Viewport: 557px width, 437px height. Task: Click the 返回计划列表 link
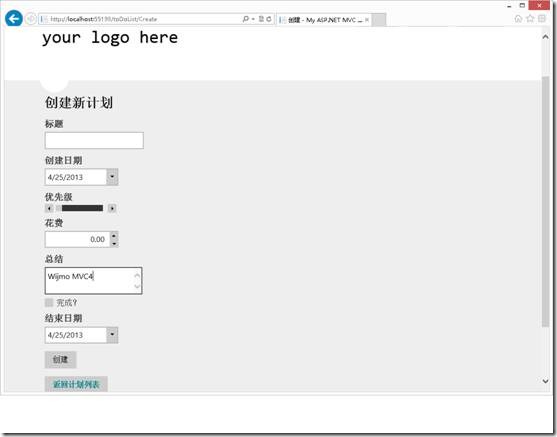[x=76, y=384]
